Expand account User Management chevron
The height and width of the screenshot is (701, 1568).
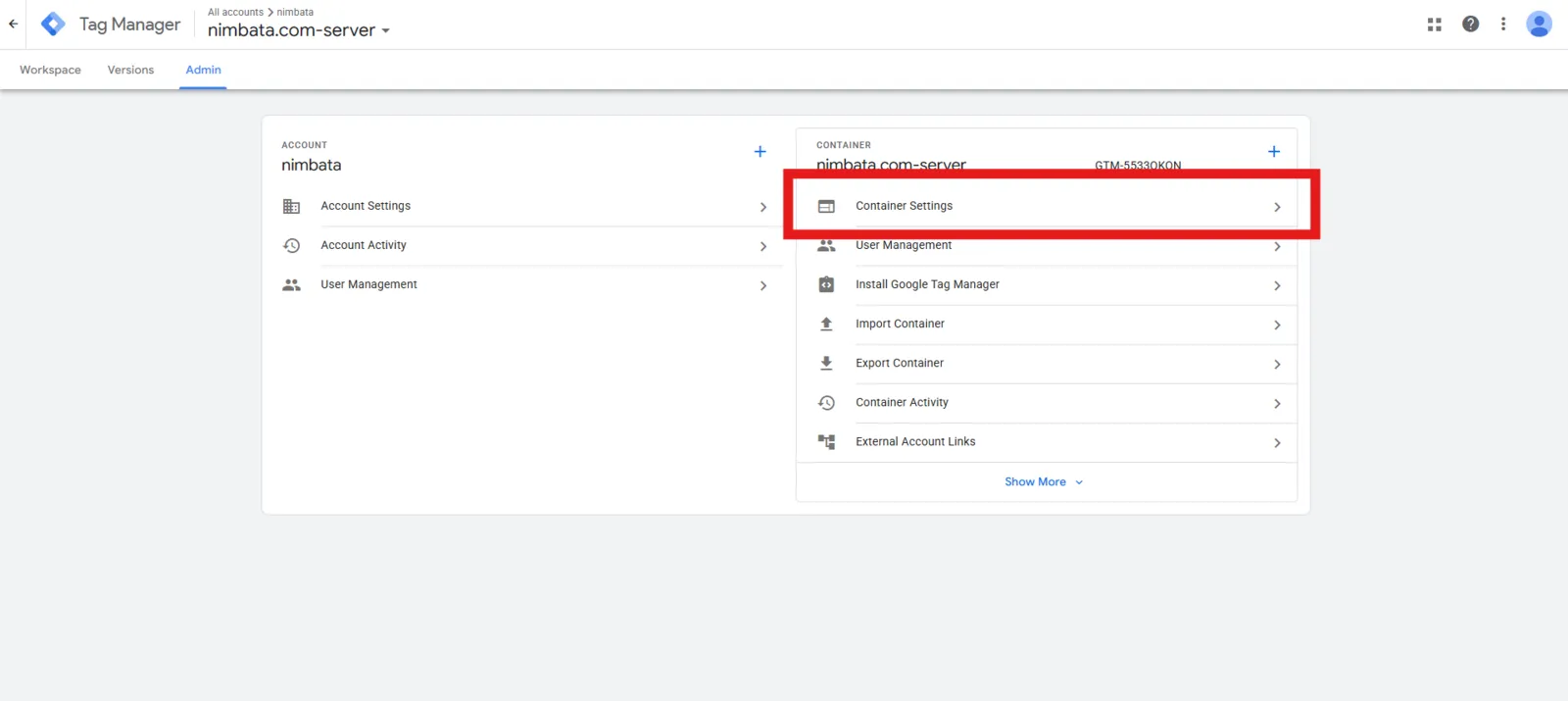[x=763, y=285]
